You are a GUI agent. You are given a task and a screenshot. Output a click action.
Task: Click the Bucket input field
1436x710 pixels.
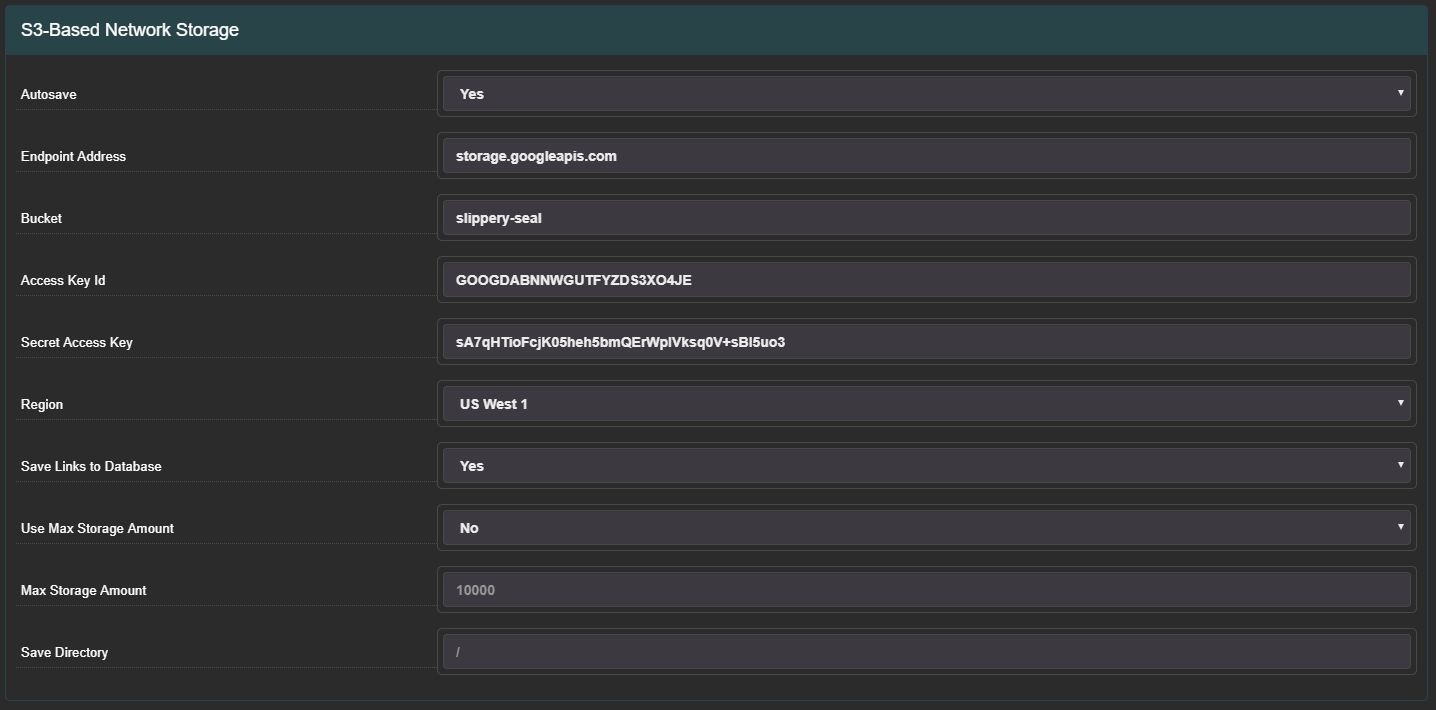pos(927,218)
